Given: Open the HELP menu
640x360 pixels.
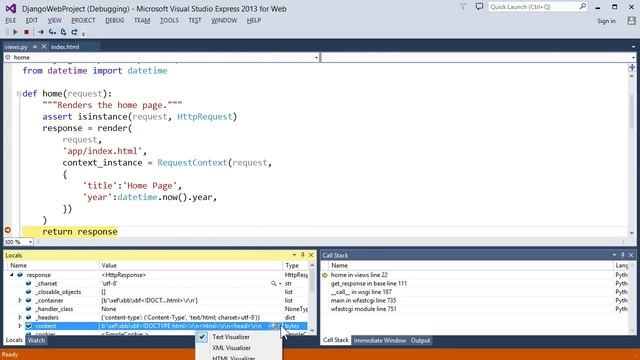Looking at the screenshot, I should 253,20.
